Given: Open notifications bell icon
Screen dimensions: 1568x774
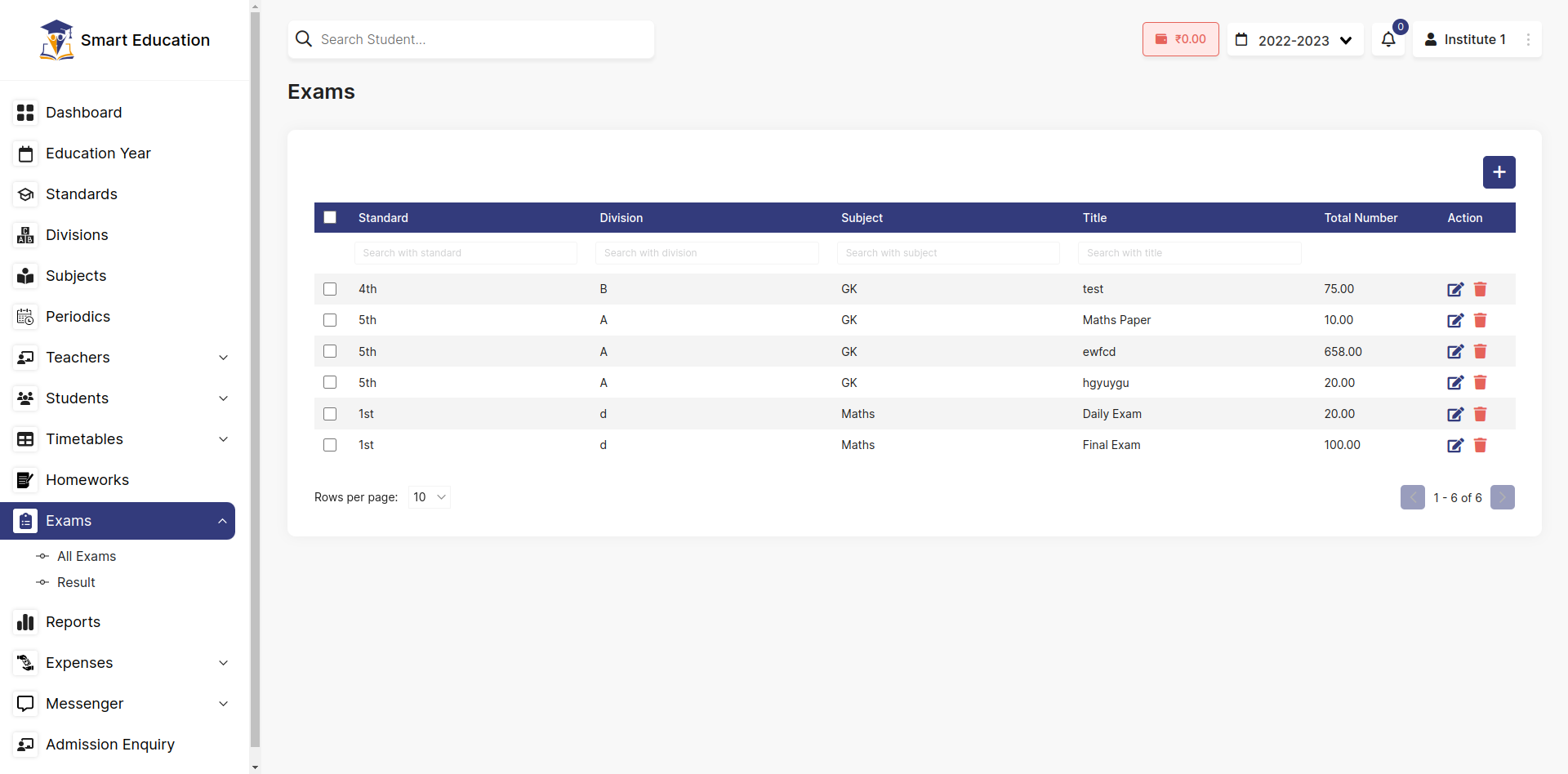Looking at the screenshot, I should pos(1388,39).
